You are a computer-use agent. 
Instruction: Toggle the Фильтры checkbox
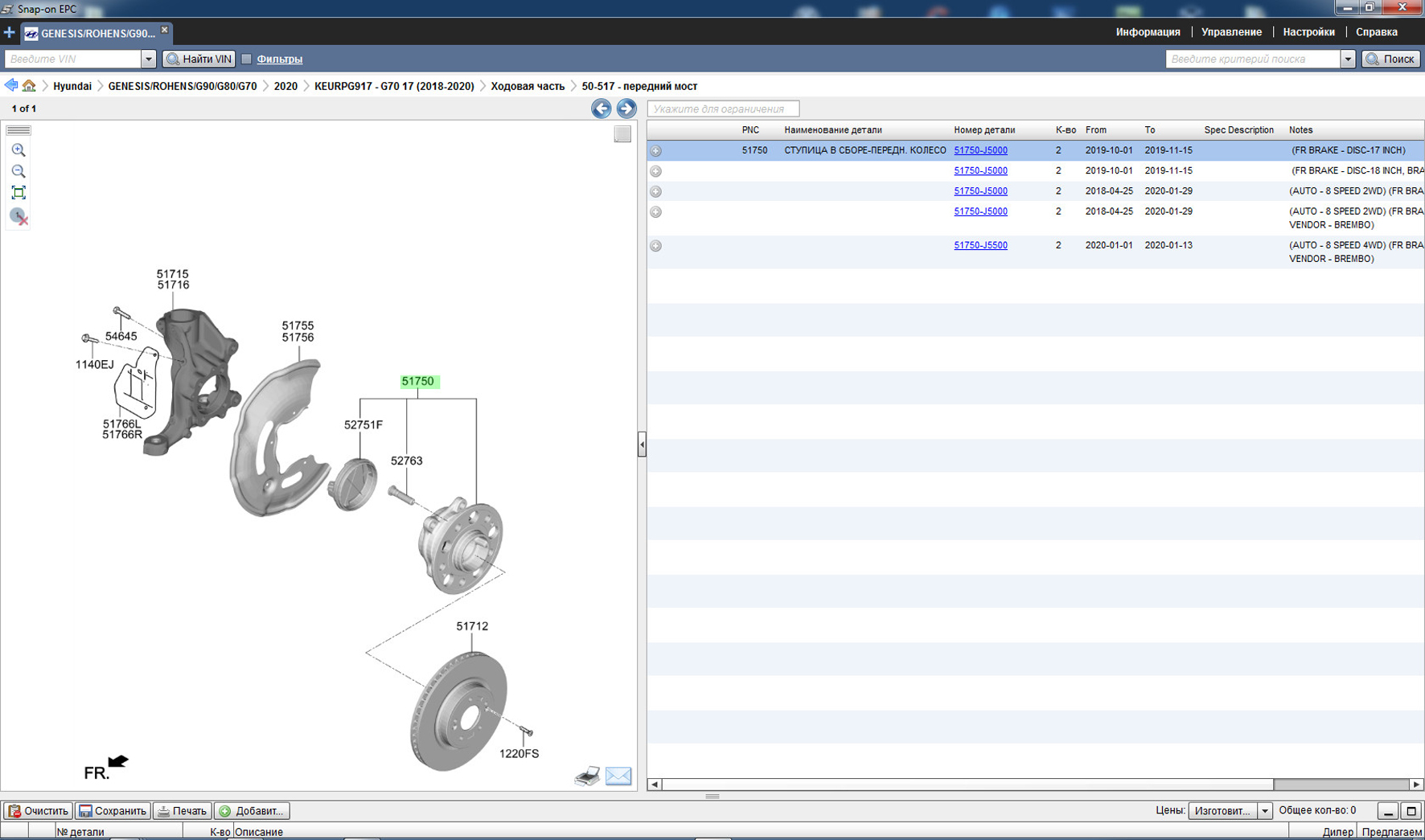coord(247,59)
